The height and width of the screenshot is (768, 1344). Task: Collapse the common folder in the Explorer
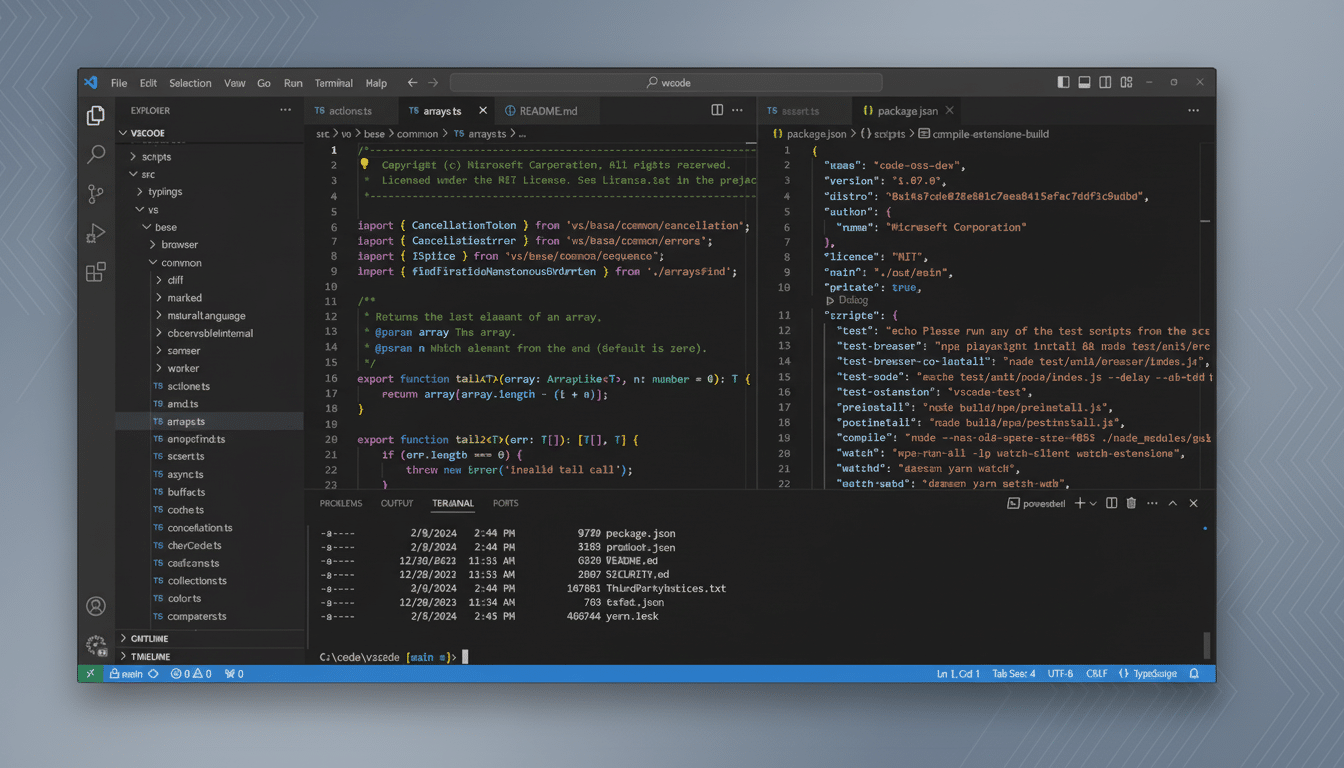[181, 262]
